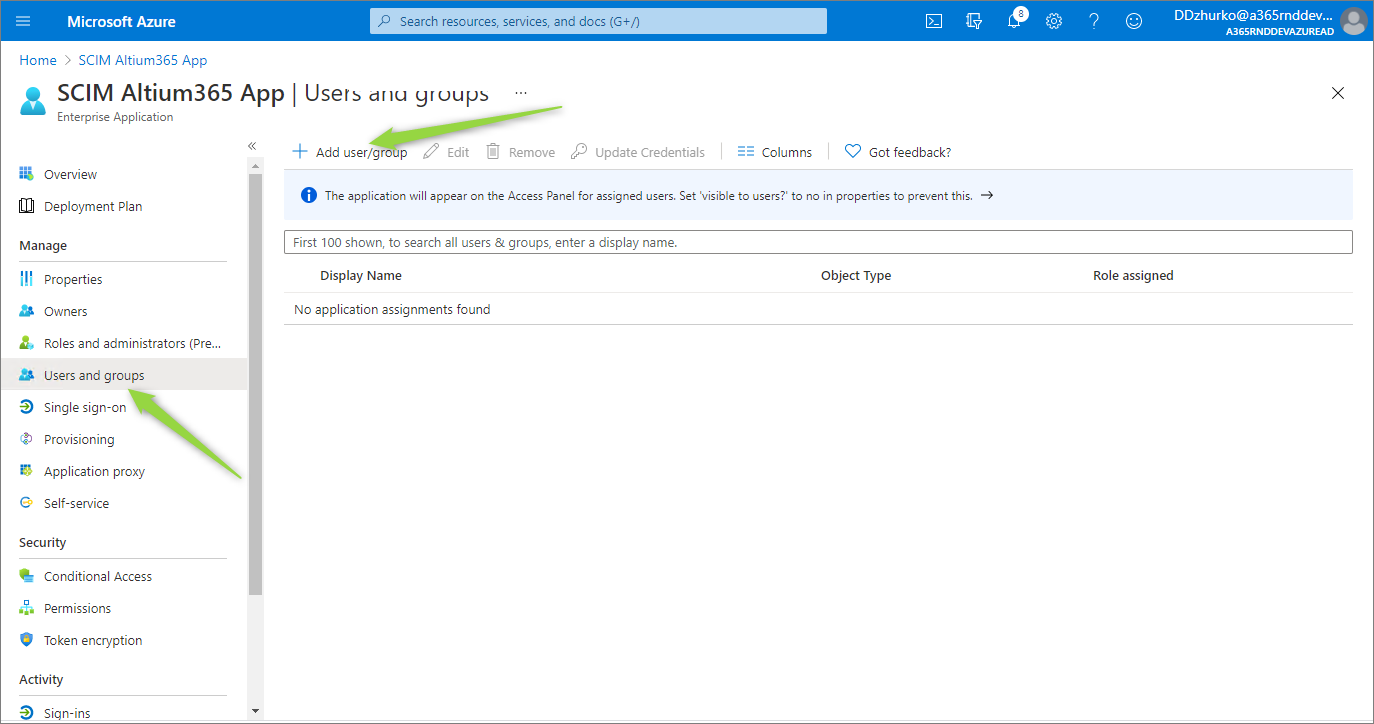Open the Provisioning menu item
Image resolution: width=1374 pixels, height=724 pixels.
(79, 439)
